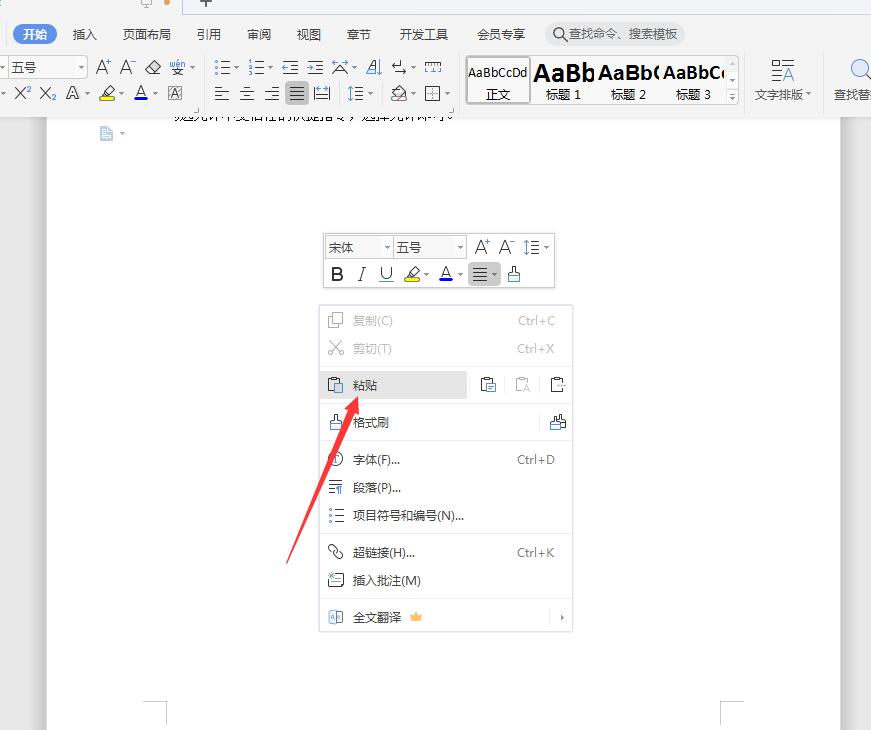Center align text in the ribbon
This screenshot has height=730, width=871.
pyautogui.click(x=247, y=93)
